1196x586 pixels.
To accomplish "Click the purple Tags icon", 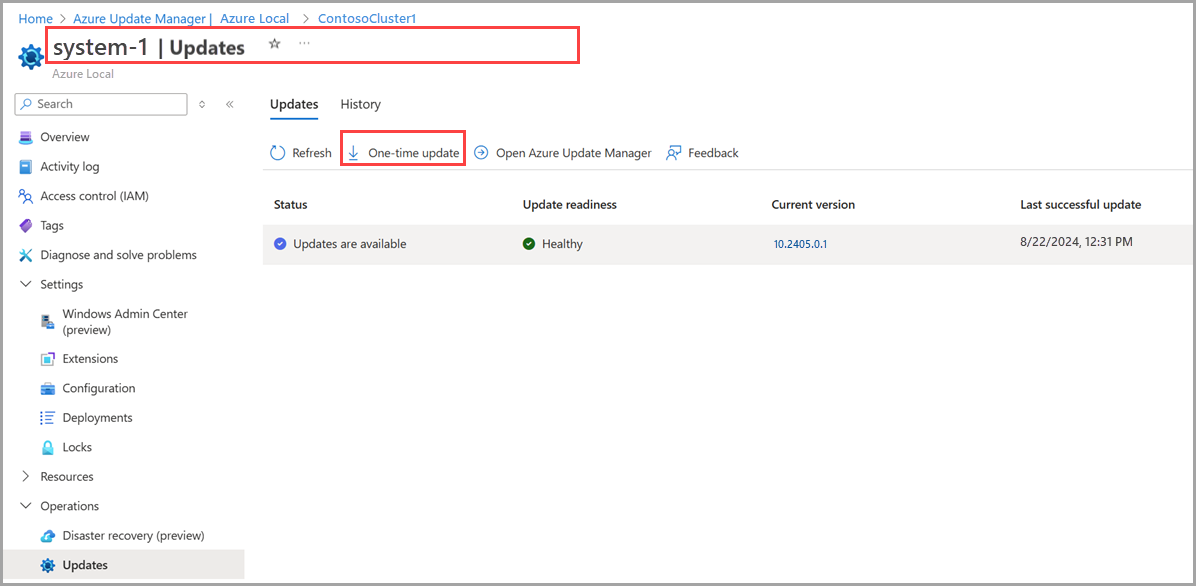I will 26,226.
